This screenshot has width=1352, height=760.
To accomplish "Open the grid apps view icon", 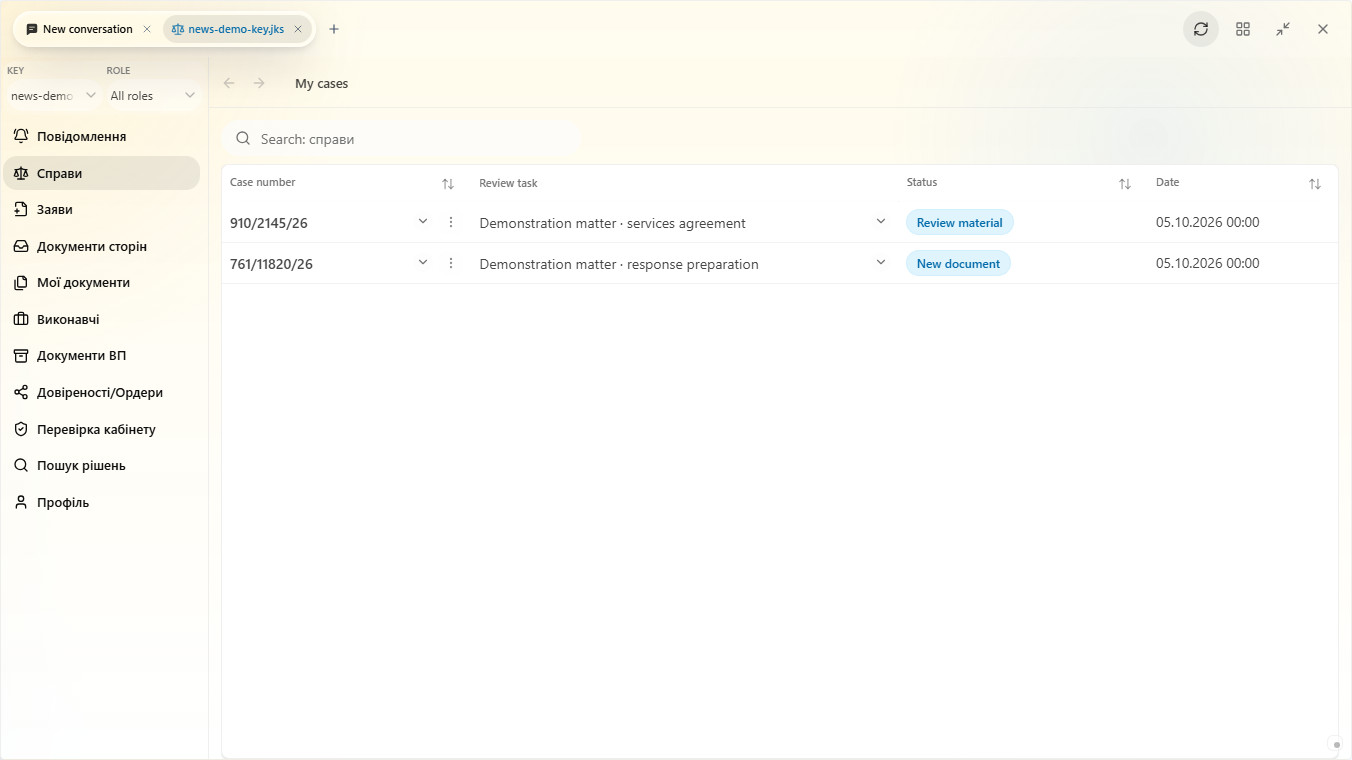I will click(x=1243, y=29).
